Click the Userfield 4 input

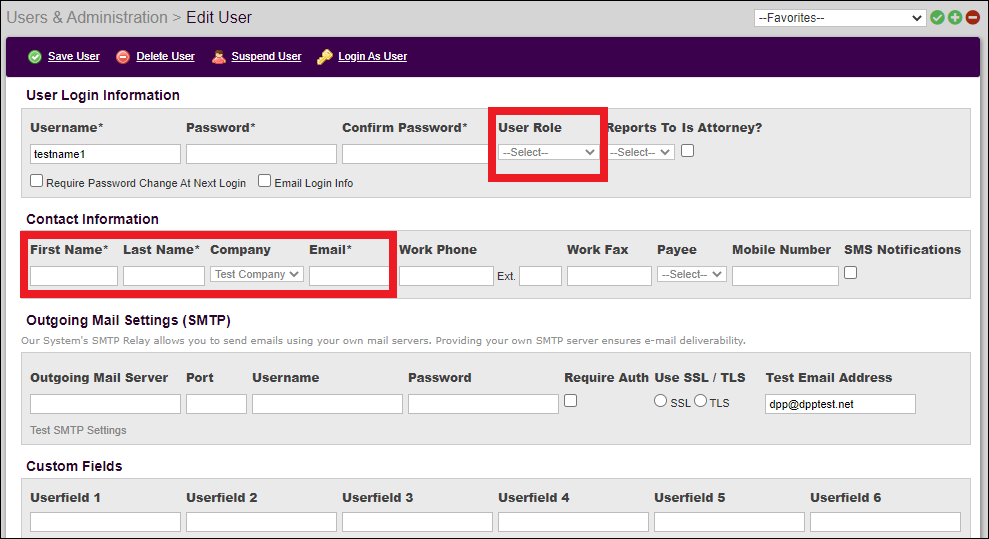pyautogui.click(x=573, y=522)
